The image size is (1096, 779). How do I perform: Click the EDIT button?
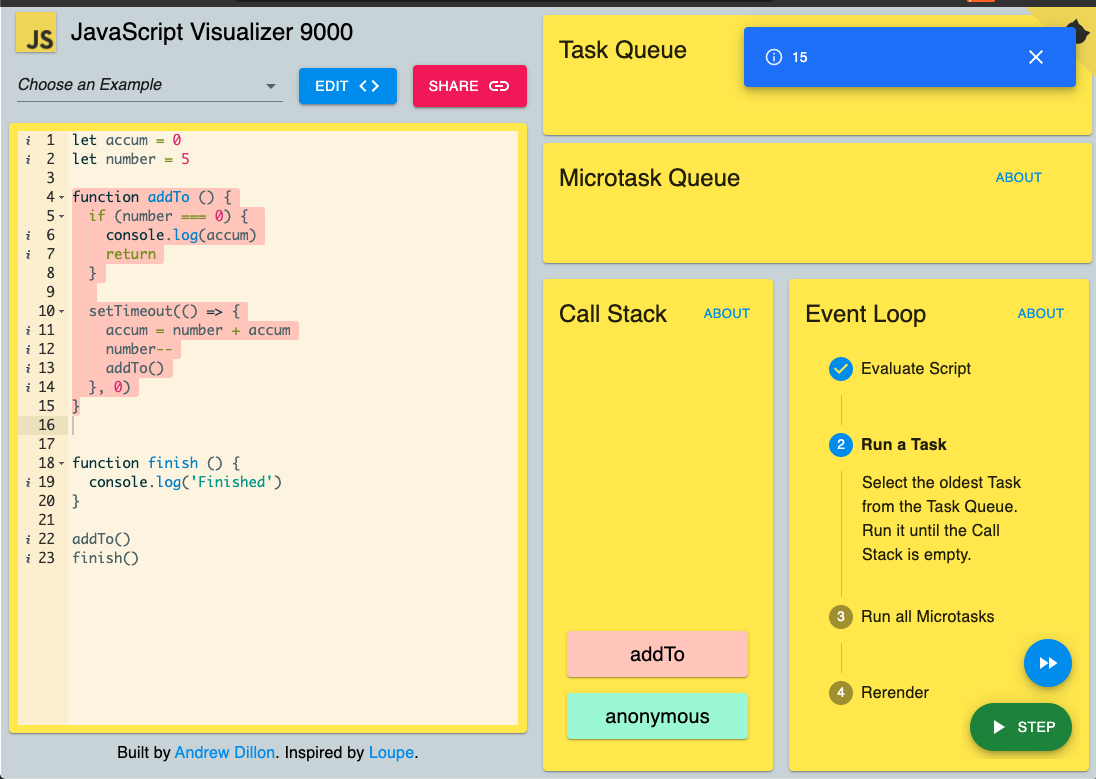[x=347, y=86]
